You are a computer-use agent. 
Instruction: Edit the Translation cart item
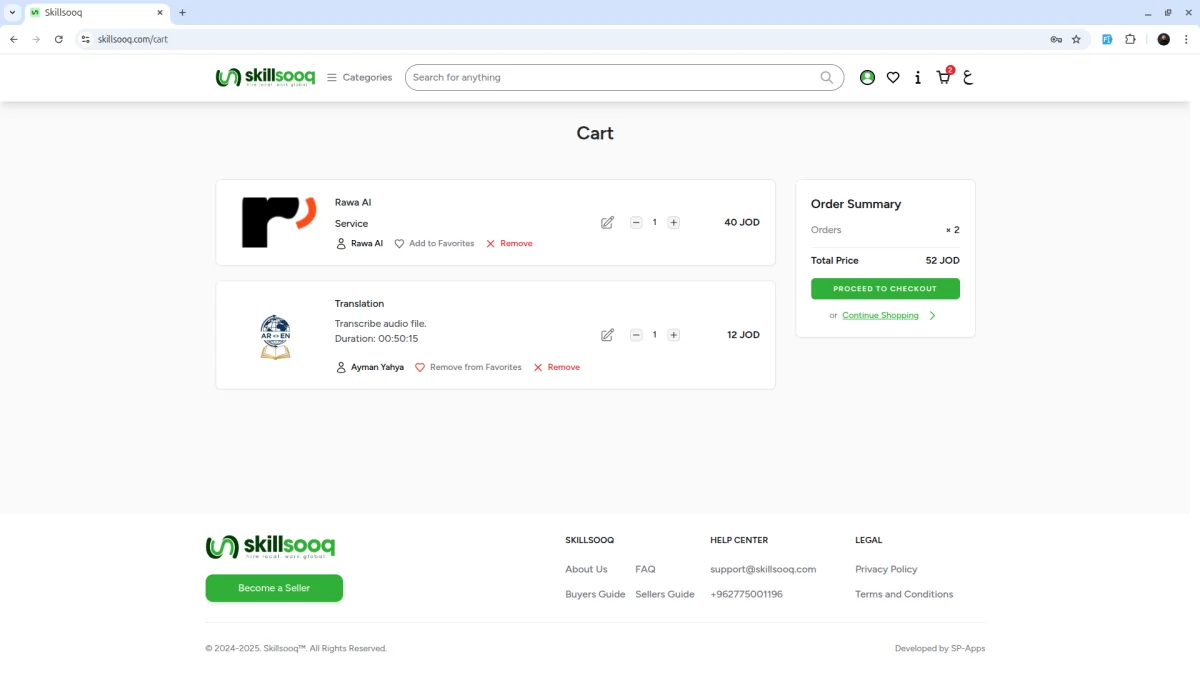click(x=607, y=335)
